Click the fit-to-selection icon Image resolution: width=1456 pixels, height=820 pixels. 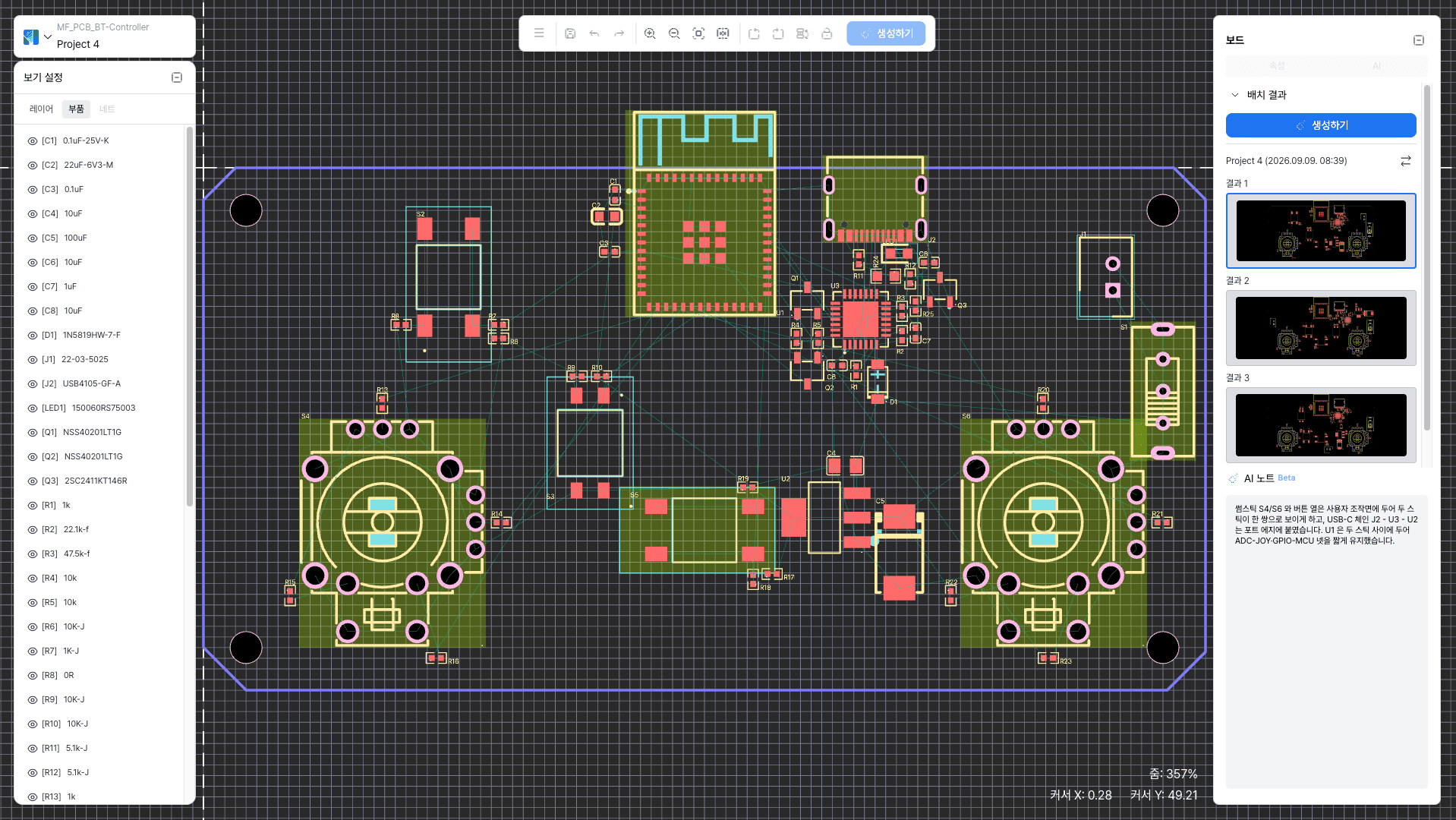(723, 33)
